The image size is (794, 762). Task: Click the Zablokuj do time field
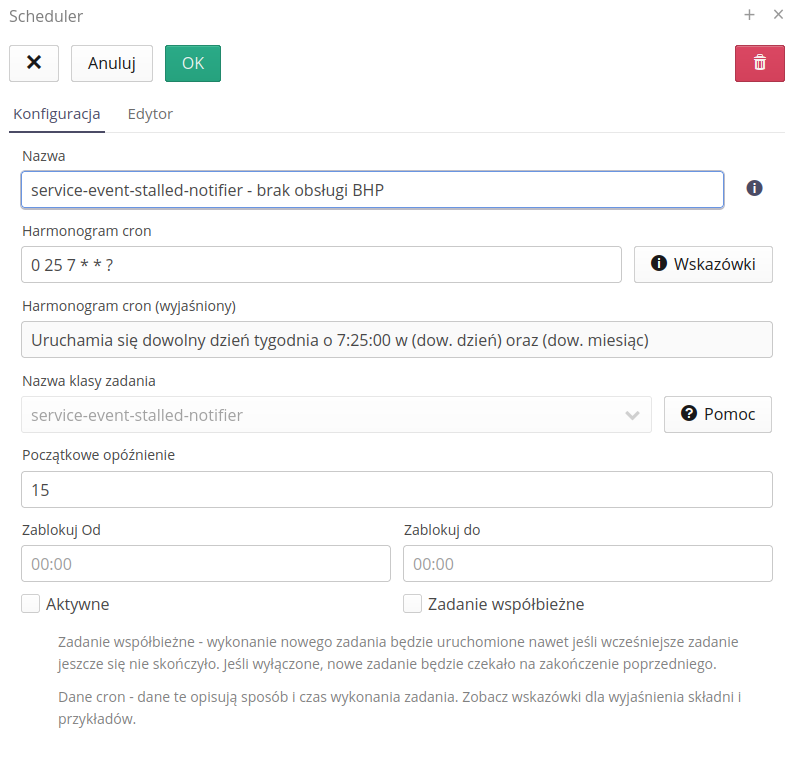(587, 564)
